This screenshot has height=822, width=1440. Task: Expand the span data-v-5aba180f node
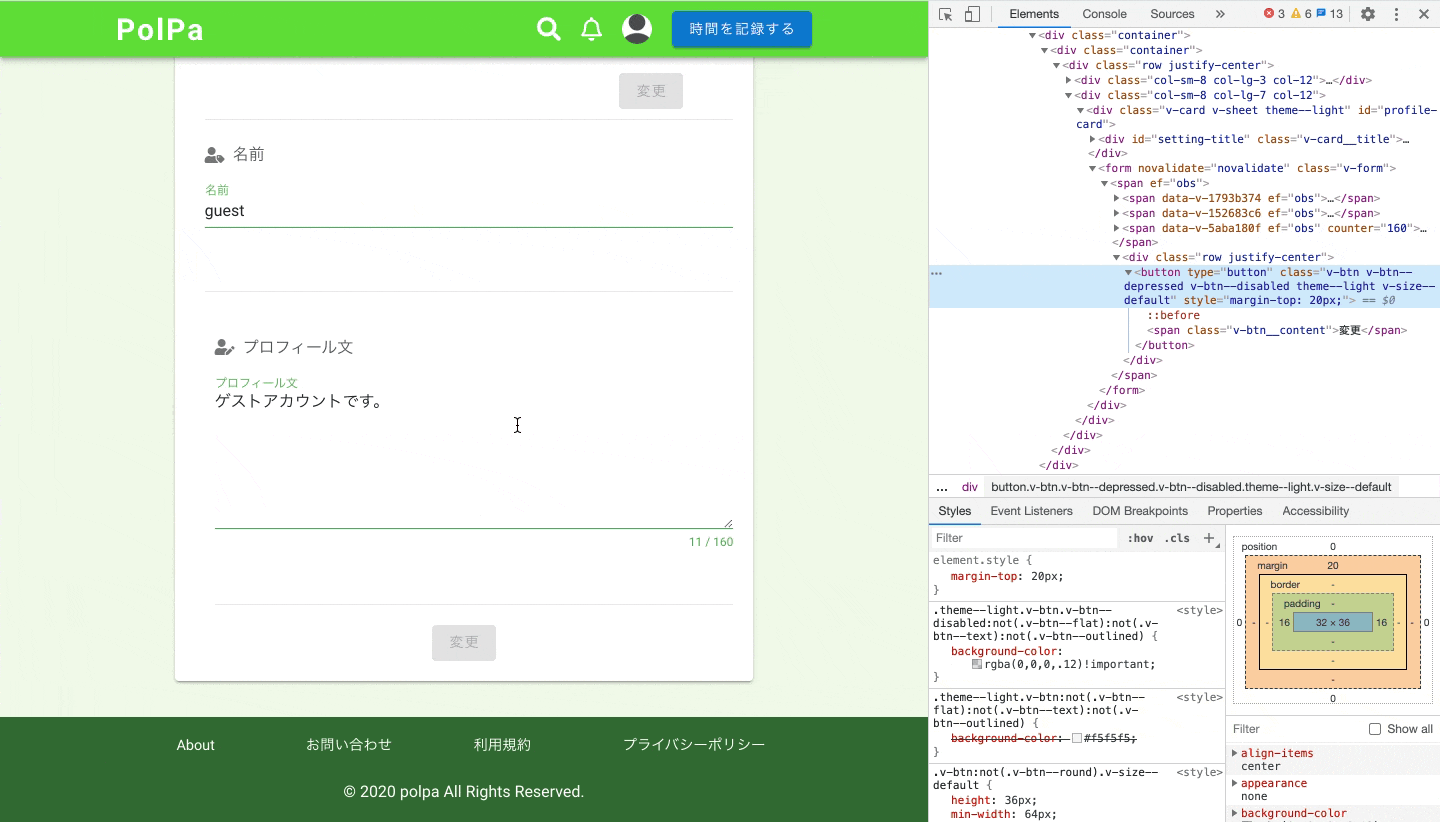[x=1117, y=228]
